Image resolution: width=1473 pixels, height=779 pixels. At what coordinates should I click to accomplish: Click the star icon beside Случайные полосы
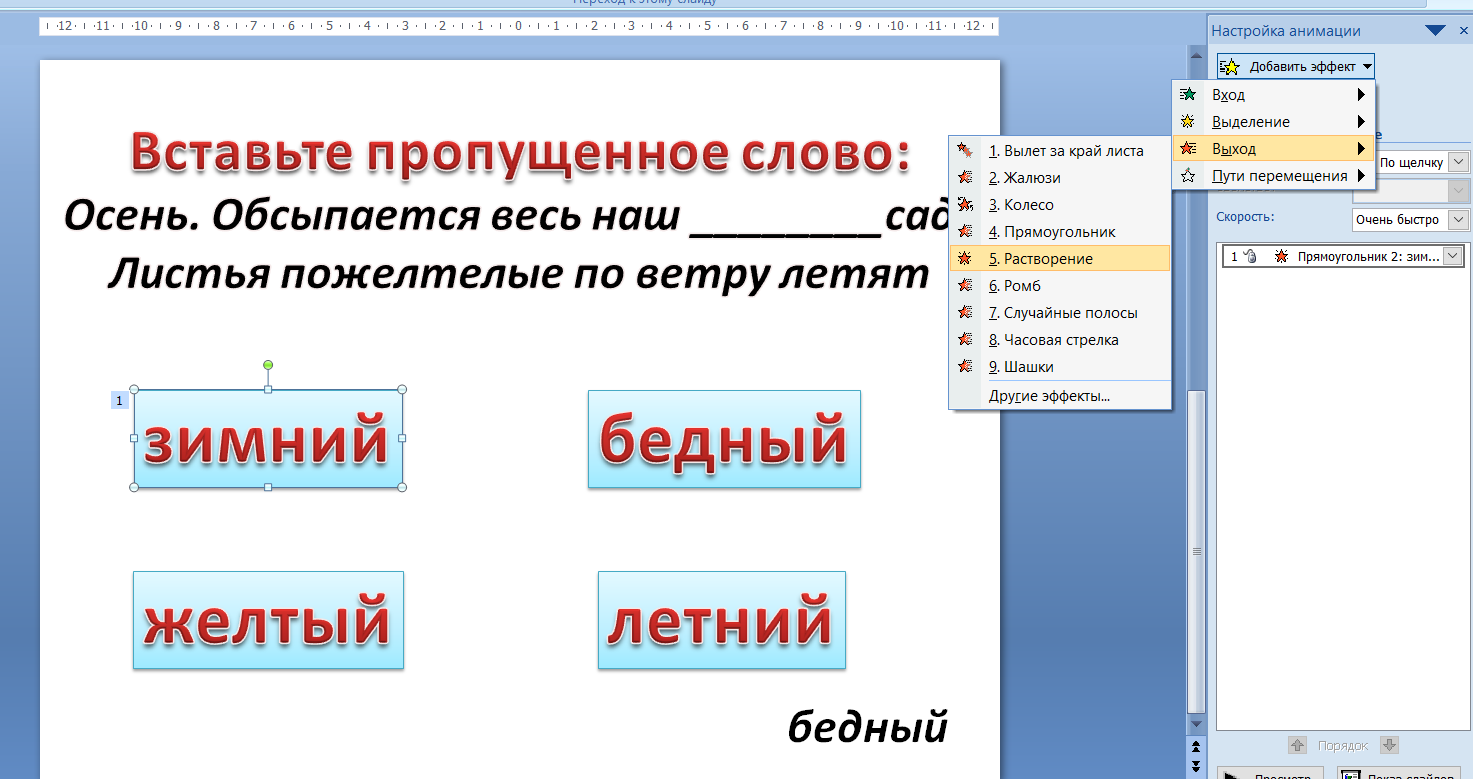(965, 313)
